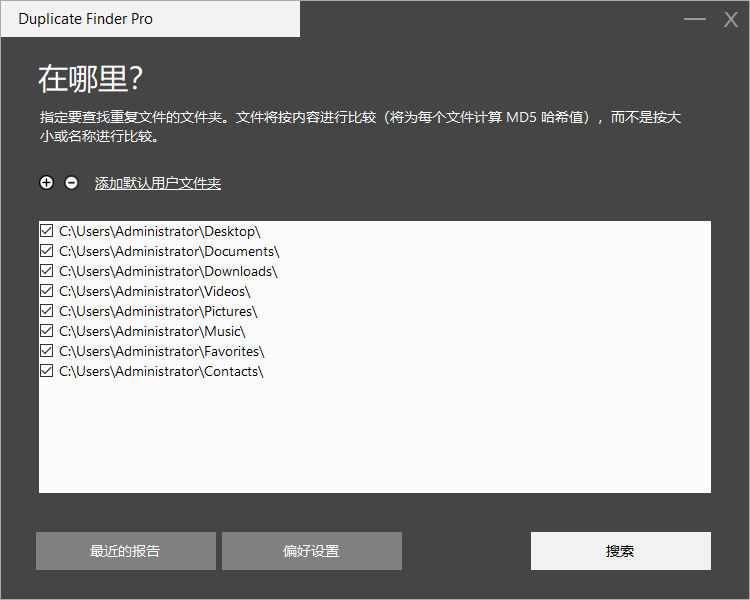
Task: Start the scan with 搜索 button
Action: [x=621, y=551]
